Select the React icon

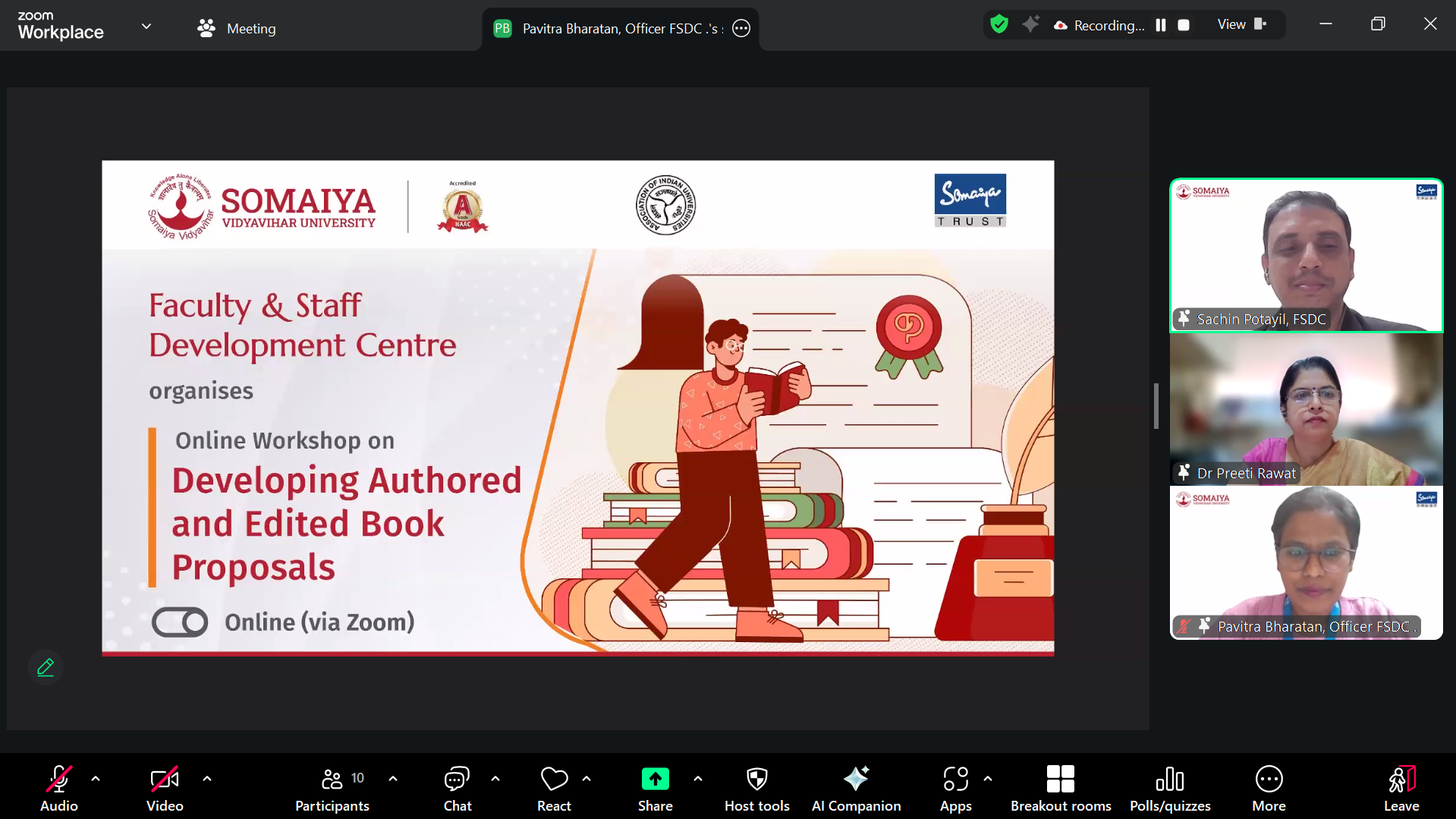pos(553,787)
